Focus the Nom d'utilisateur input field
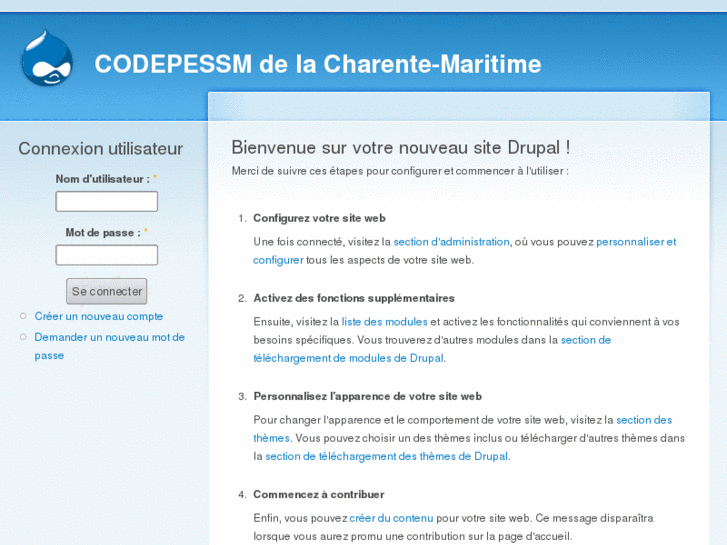The width and height of the screenshot is (727, 545). [107, 202]
